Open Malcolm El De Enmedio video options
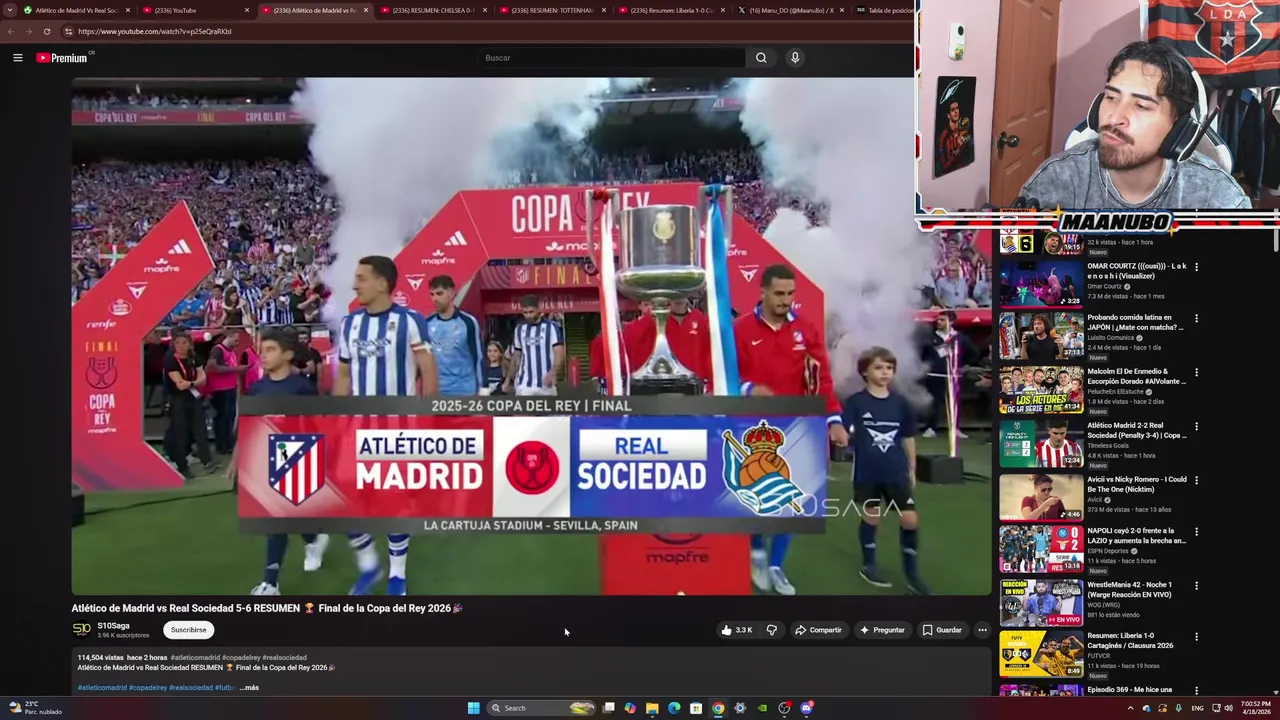The height and width of the screenshot is (720, 1280). 1196,372
